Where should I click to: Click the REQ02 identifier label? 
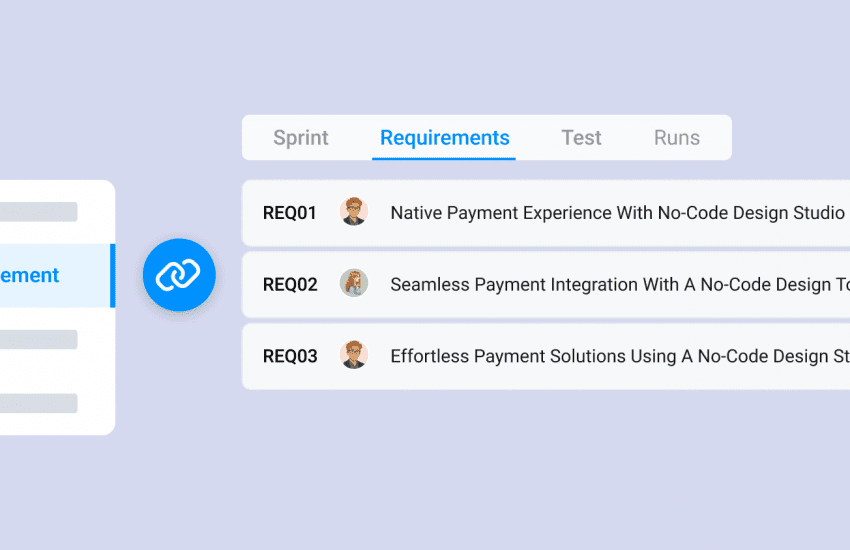(289, 285)
